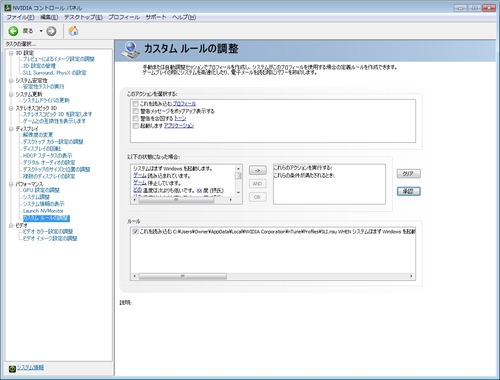This screenshot has height=380, width=500.
Task: Collapse the ビデオ tree group
Action: [x=11, y=226]
